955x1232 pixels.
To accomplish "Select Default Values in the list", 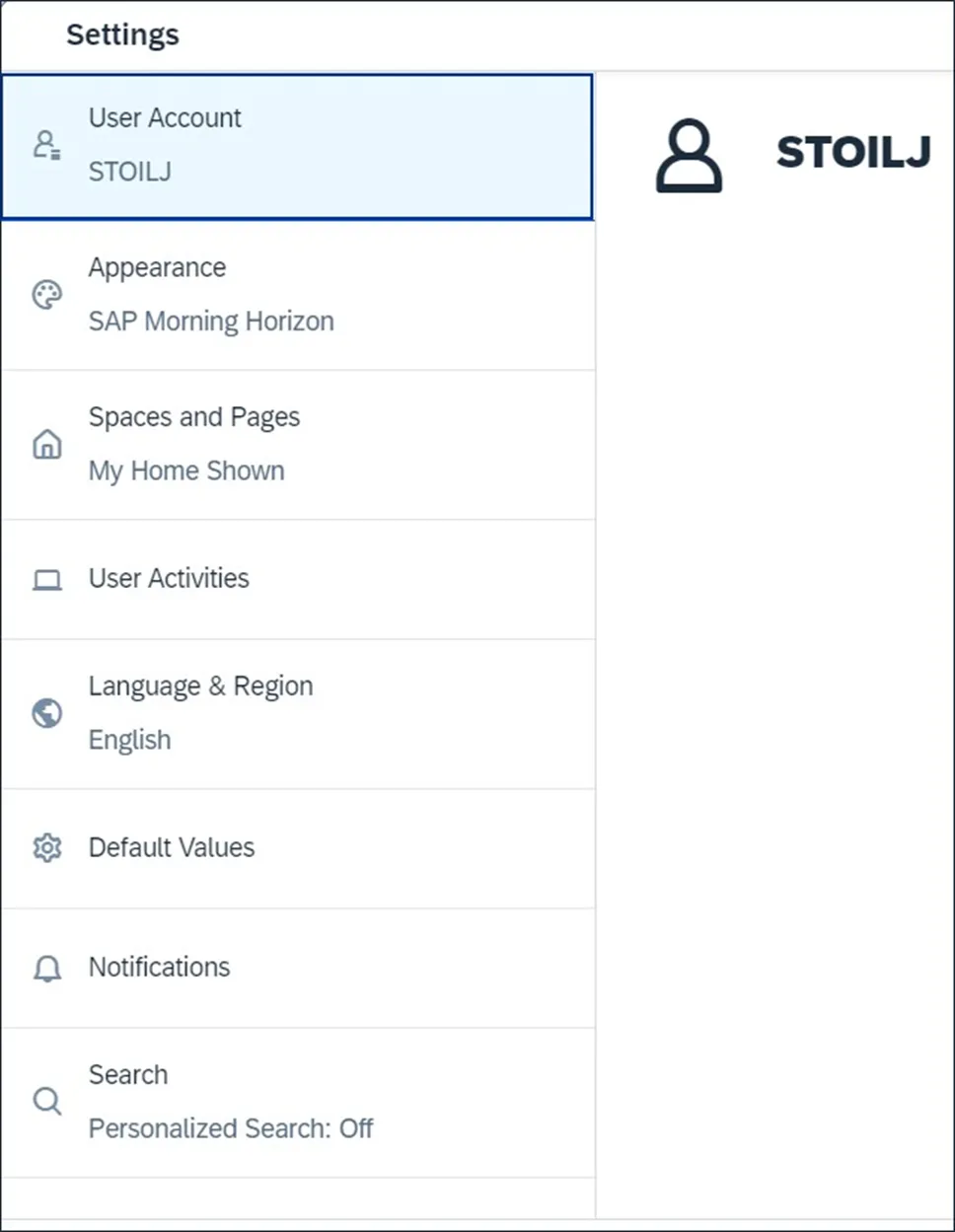I will click(x=172, y=847).
